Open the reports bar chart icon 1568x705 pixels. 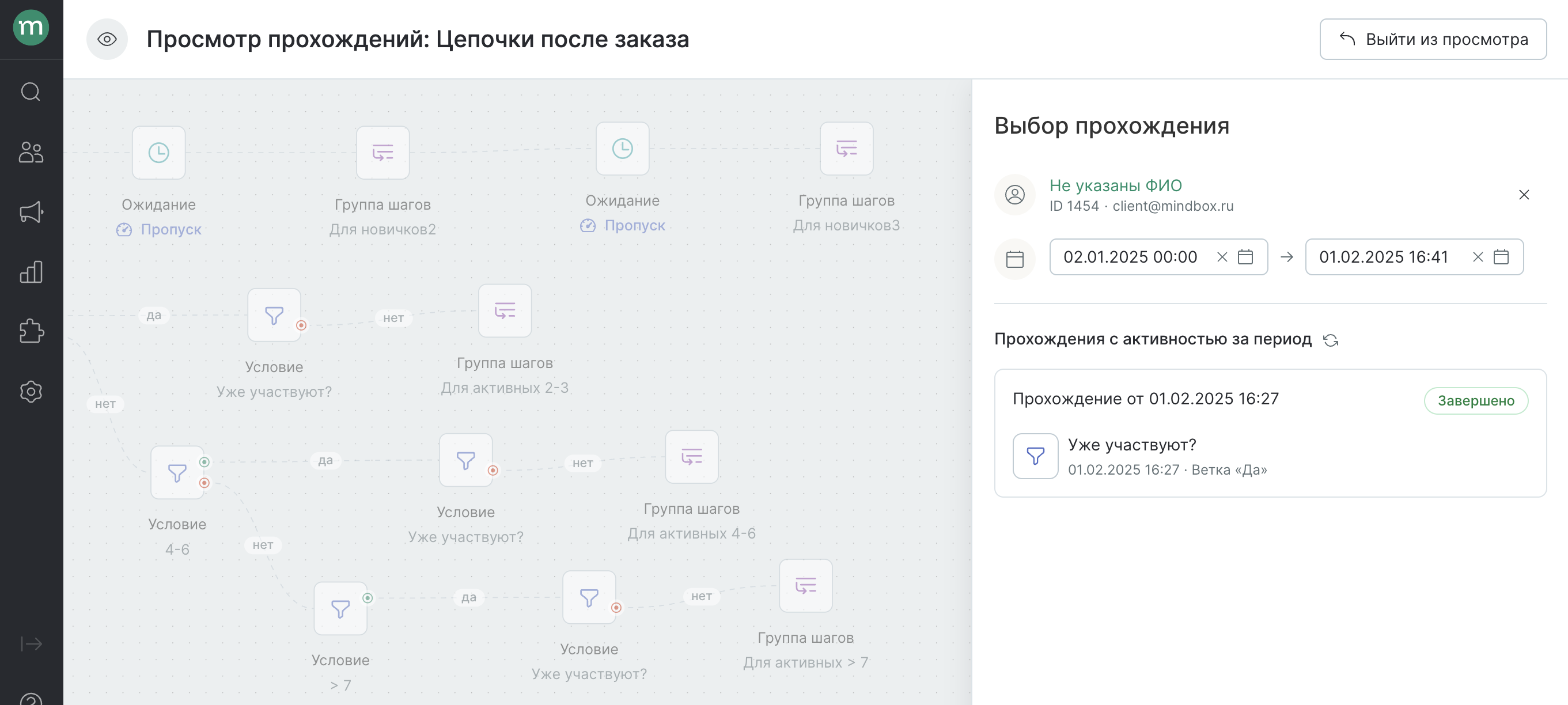pyautogui.click(x=31, y=271)
